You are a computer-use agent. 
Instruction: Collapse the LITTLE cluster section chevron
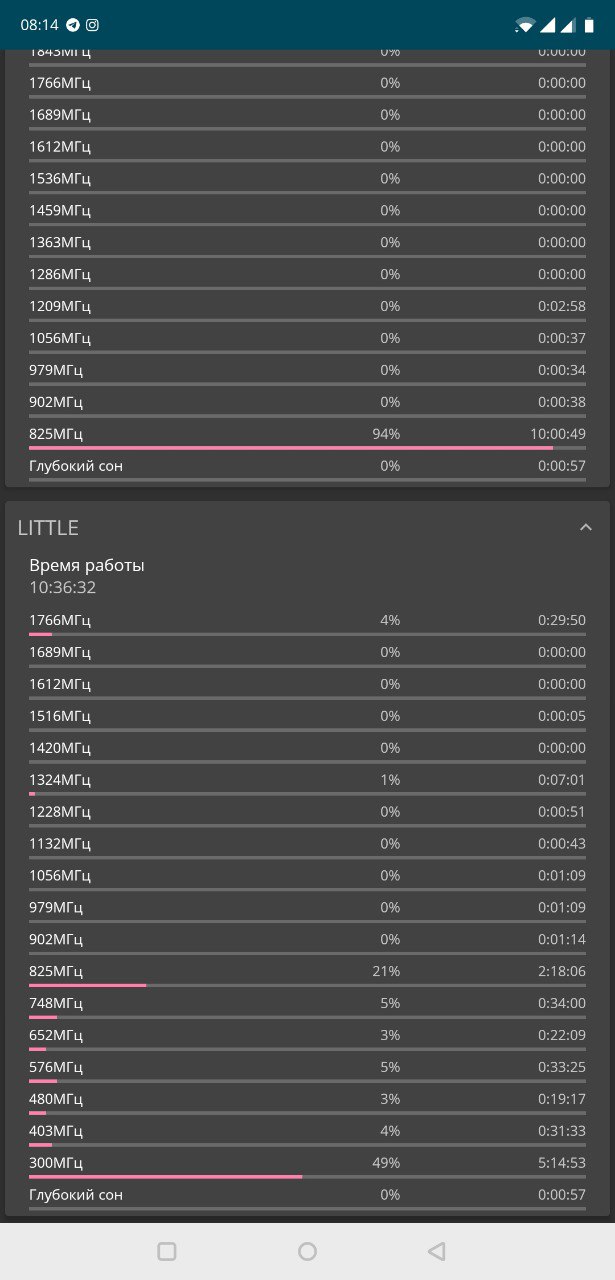[586, 528]
